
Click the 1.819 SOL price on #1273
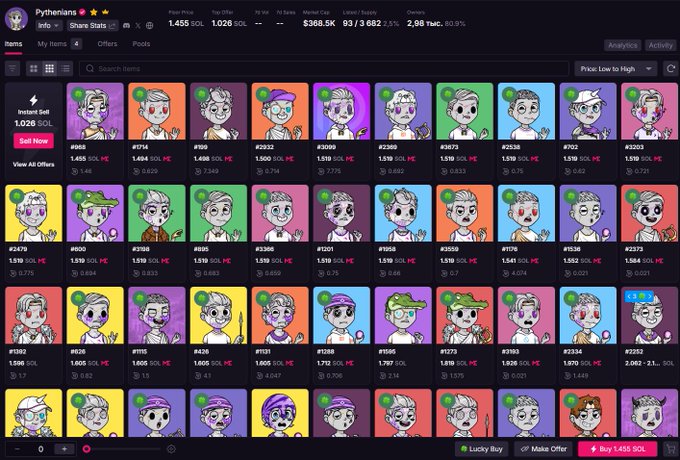(x=454, y=363)
